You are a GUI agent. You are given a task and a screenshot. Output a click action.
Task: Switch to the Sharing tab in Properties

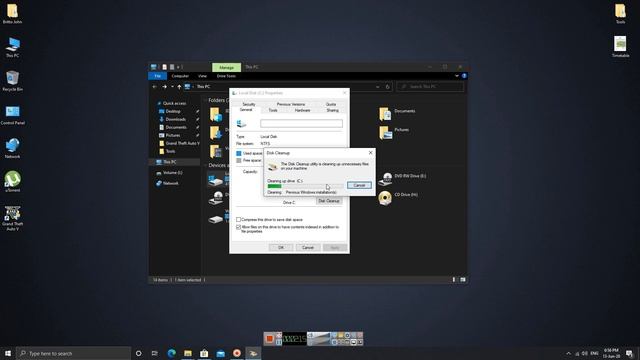click(332, 110)
